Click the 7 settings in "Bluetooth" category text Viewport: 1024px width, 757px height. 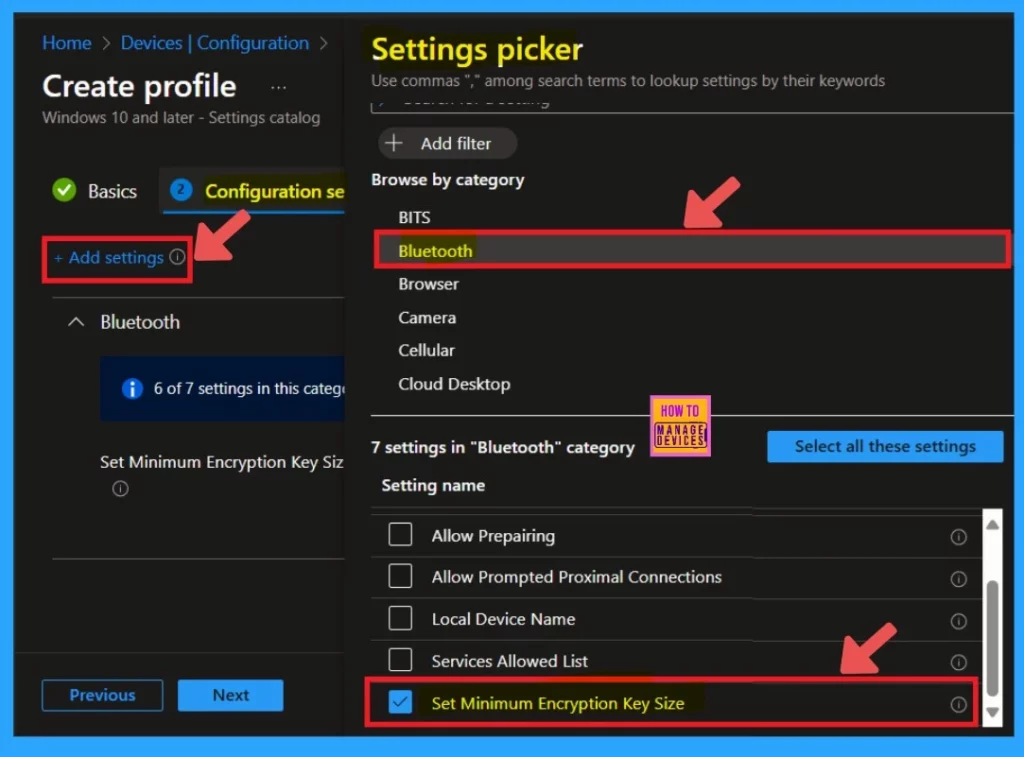502,447
